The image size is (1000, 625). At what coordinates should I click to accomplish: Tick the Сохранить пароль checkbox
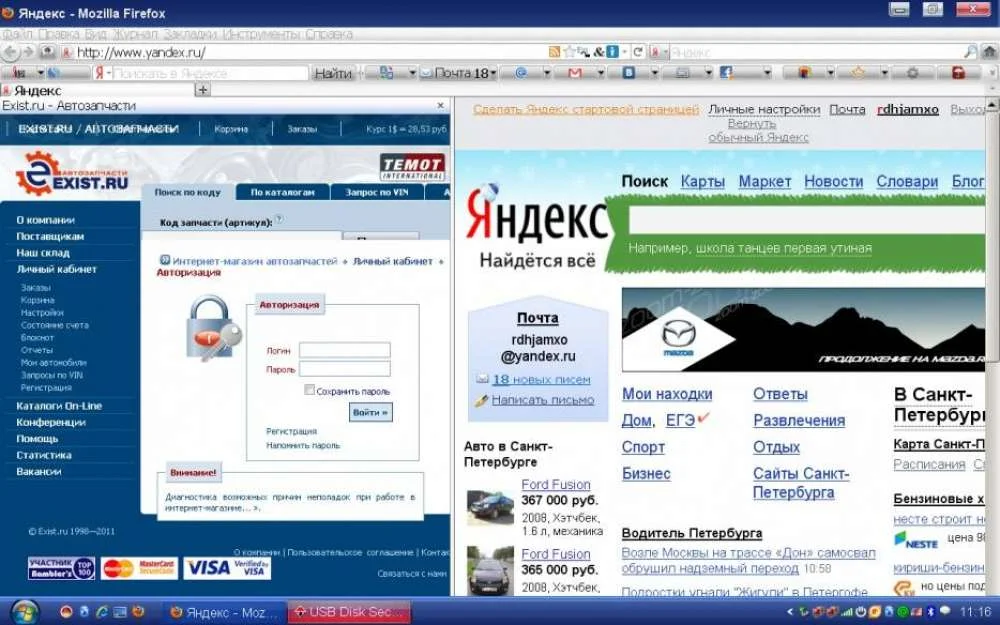click(x=309, y=390)
